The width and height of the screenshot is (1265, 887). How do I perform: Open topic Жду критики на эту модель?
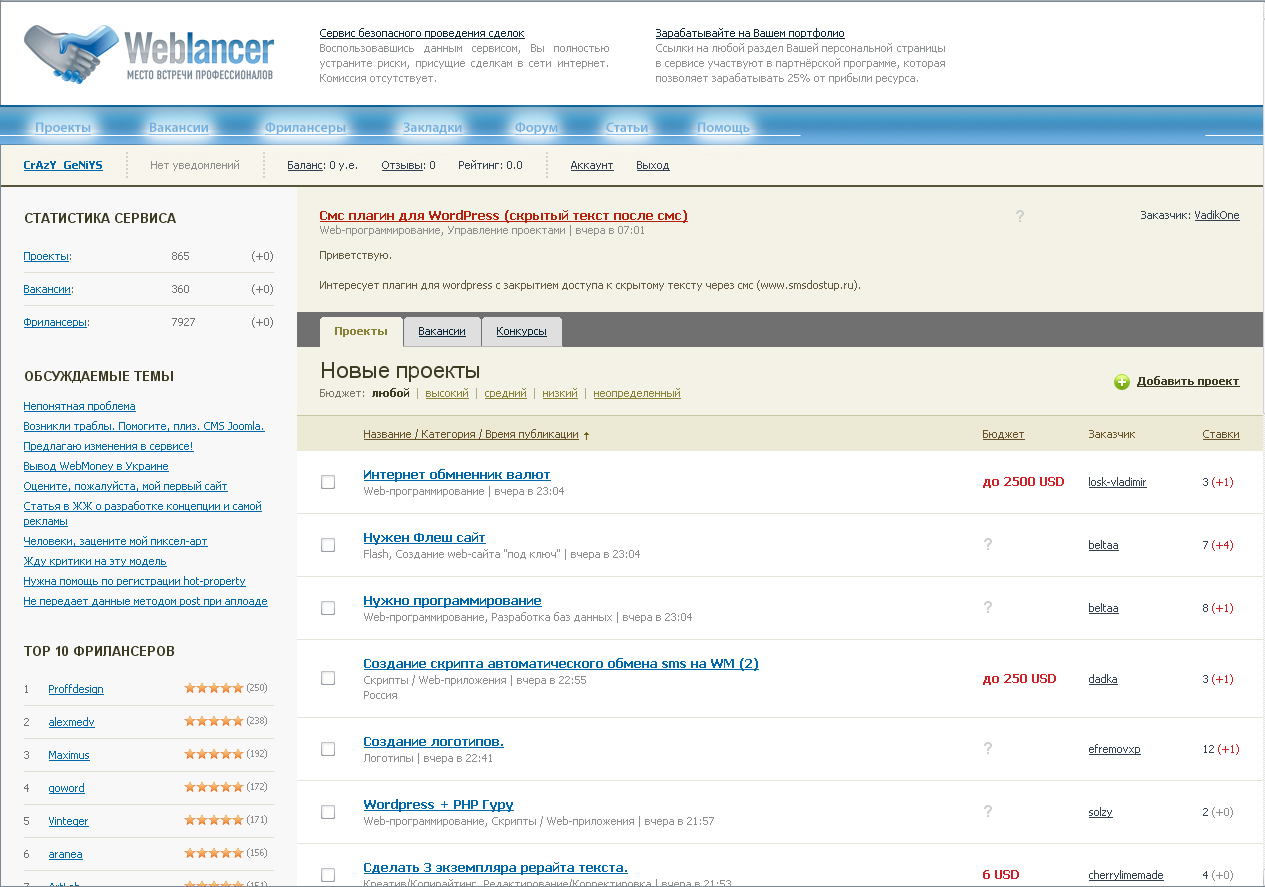pyautogui.click(x=95, y=561)
